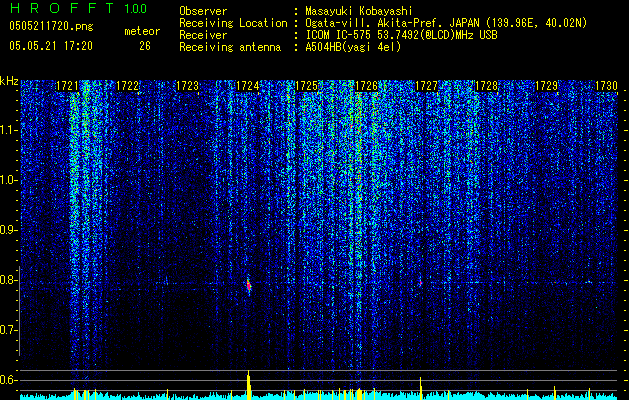629x400 pixels.
Task: Click the 1725 time axis label
Action: [x=306, y=86]
